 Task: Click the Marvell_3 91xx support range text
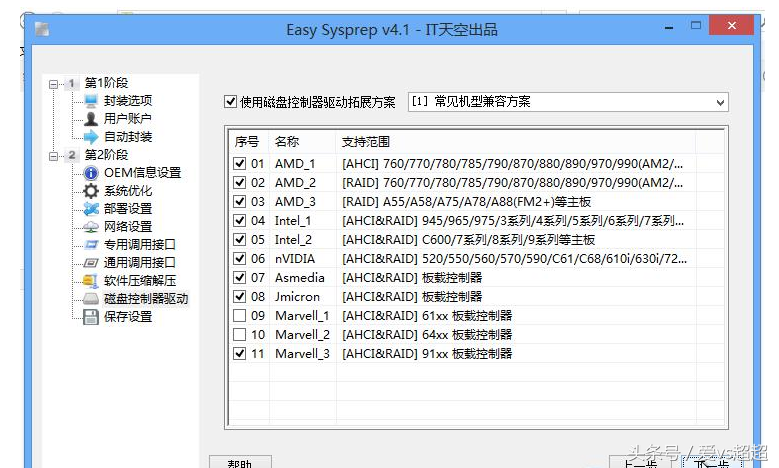tap(427, 353)
